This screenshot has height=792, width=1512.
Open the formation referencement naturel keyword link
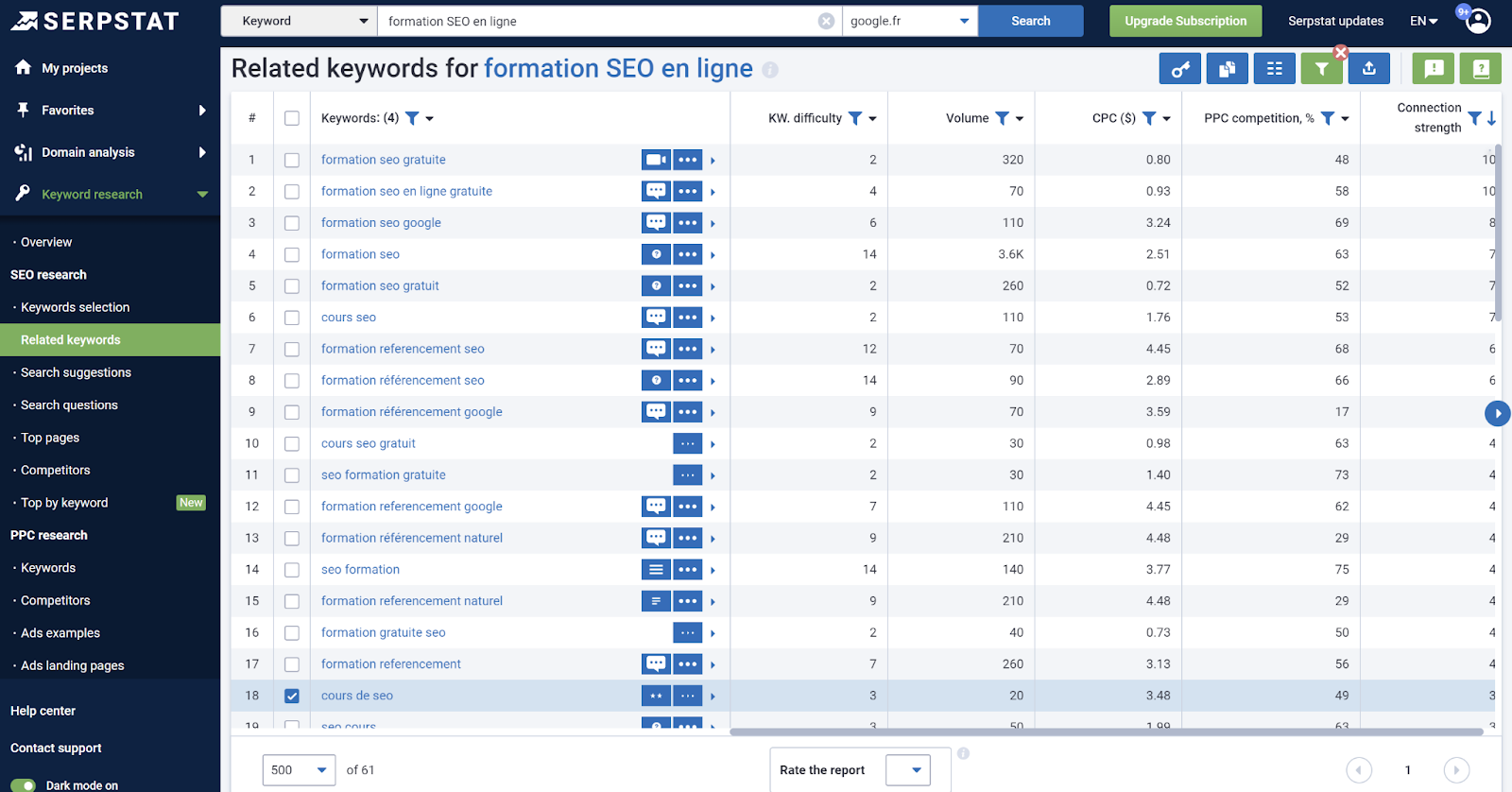coord(412,601)
